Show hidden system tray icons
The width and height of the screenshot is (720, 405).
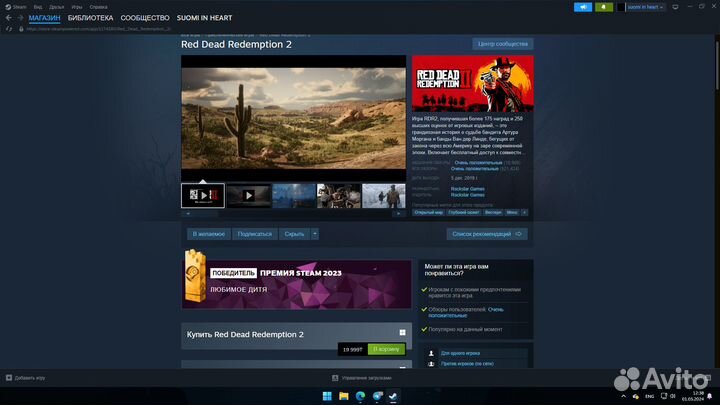[x=623, y=396]
